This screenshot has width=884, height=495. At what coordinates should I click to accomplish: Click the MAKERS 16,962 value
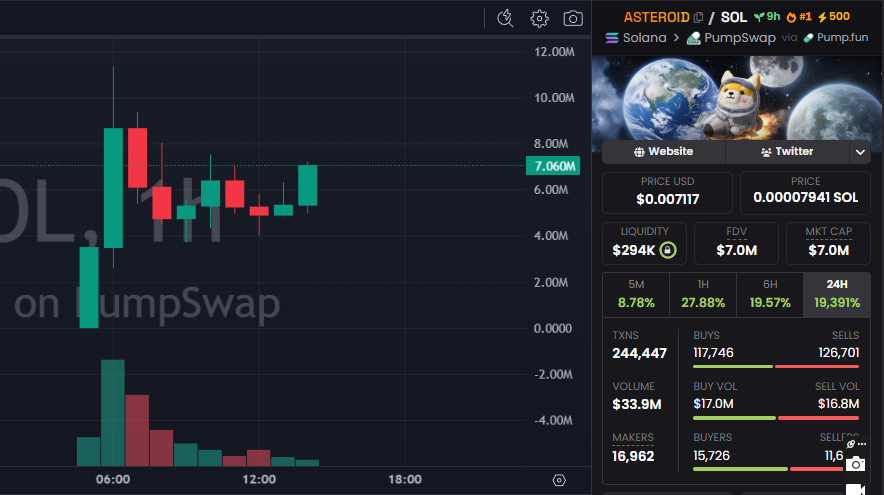(x=633, y=456)
